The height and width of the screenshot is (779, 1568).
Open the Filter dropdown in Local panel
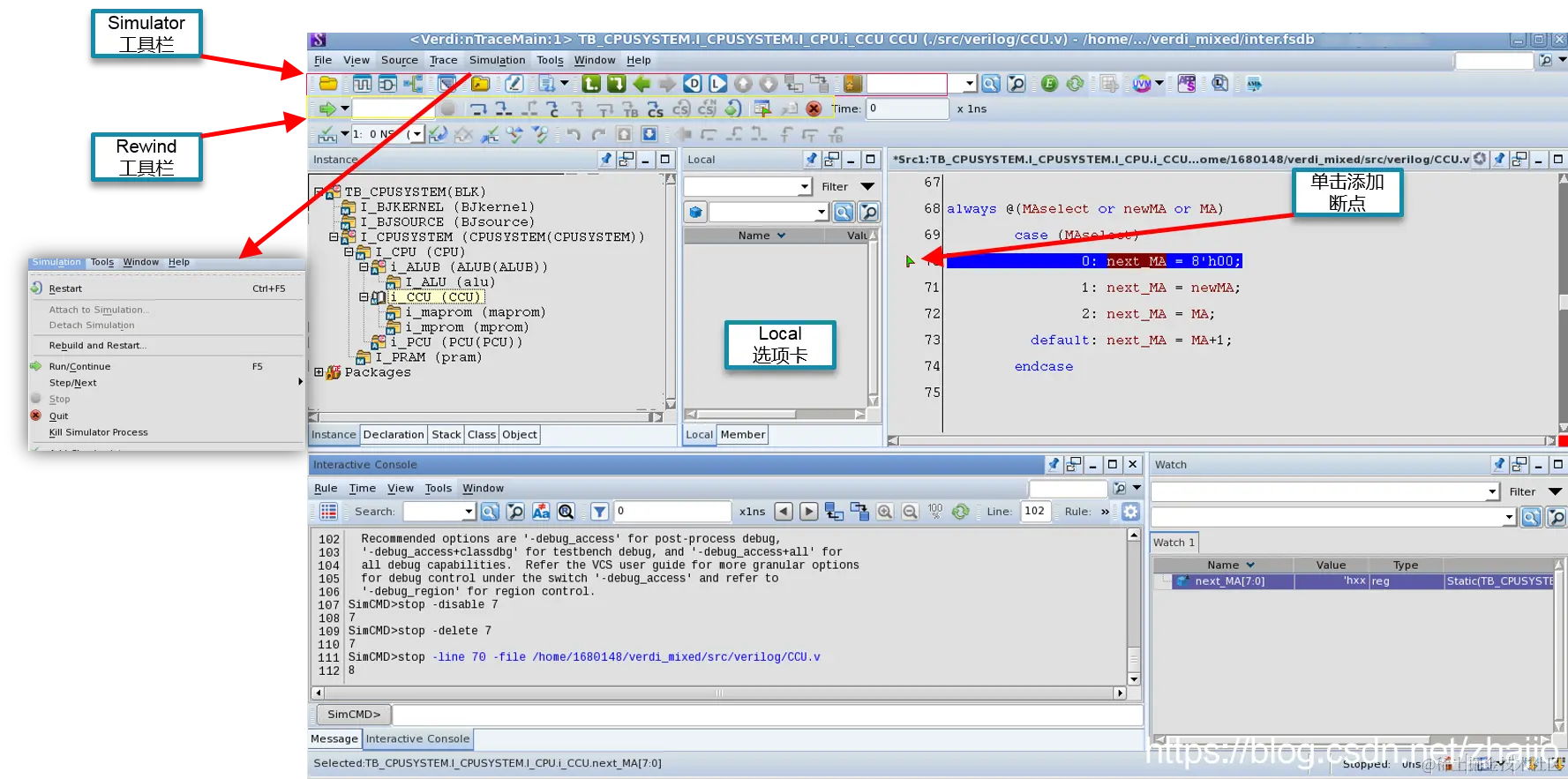coord(867,186)
